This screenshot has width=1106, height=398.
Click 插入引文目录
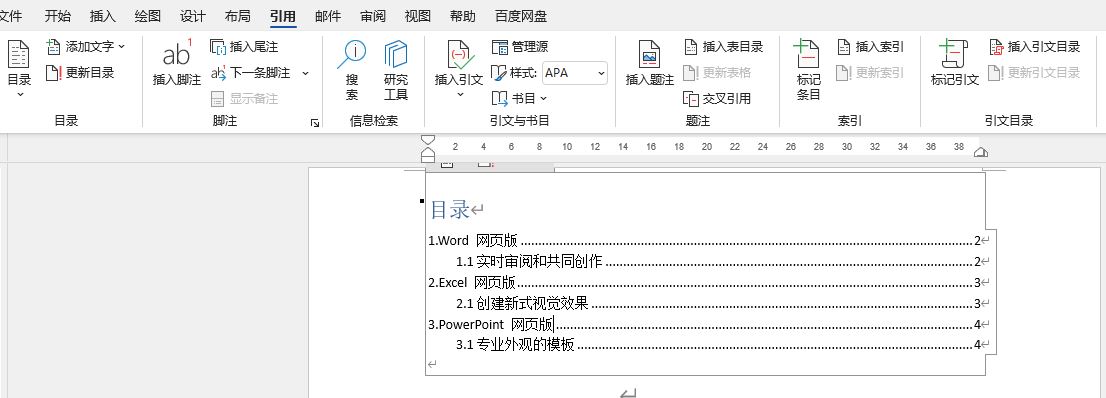(x=1035, y=47)
